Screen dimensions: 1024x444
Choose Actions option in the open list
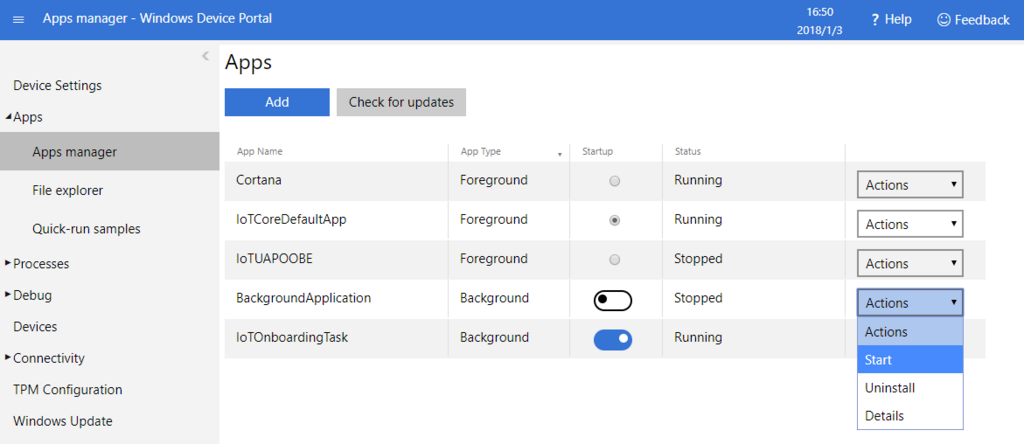coord(910,332)
